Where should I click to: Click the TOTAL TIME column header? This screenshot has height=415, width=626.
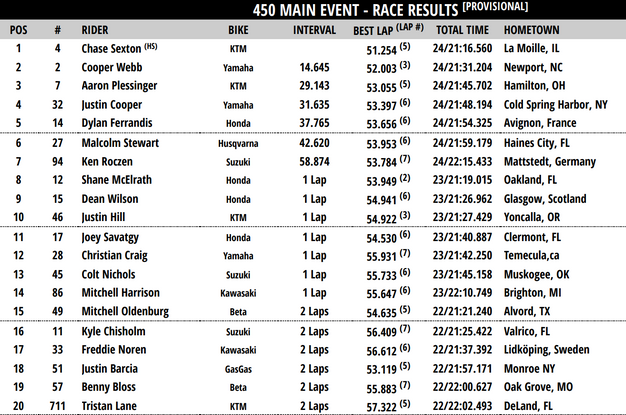(x=463, y=30)
